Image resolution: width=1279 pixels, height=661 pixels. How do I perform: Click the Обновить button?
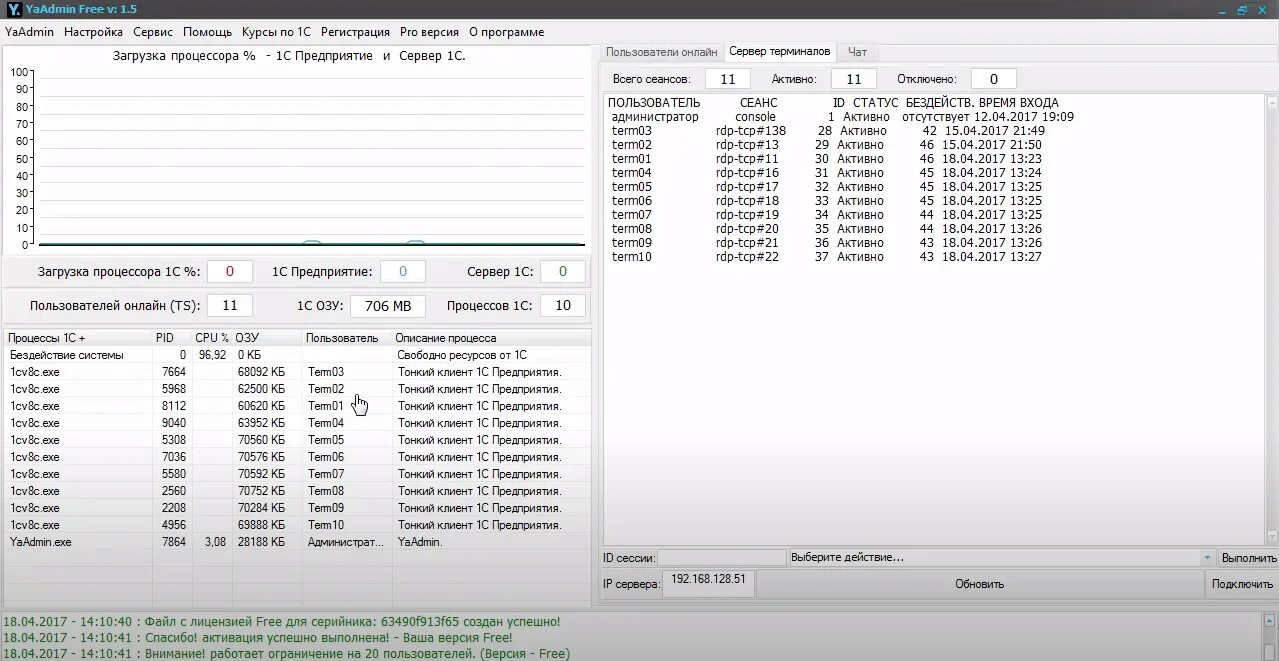pyautogui.click(x=979, y=584)
